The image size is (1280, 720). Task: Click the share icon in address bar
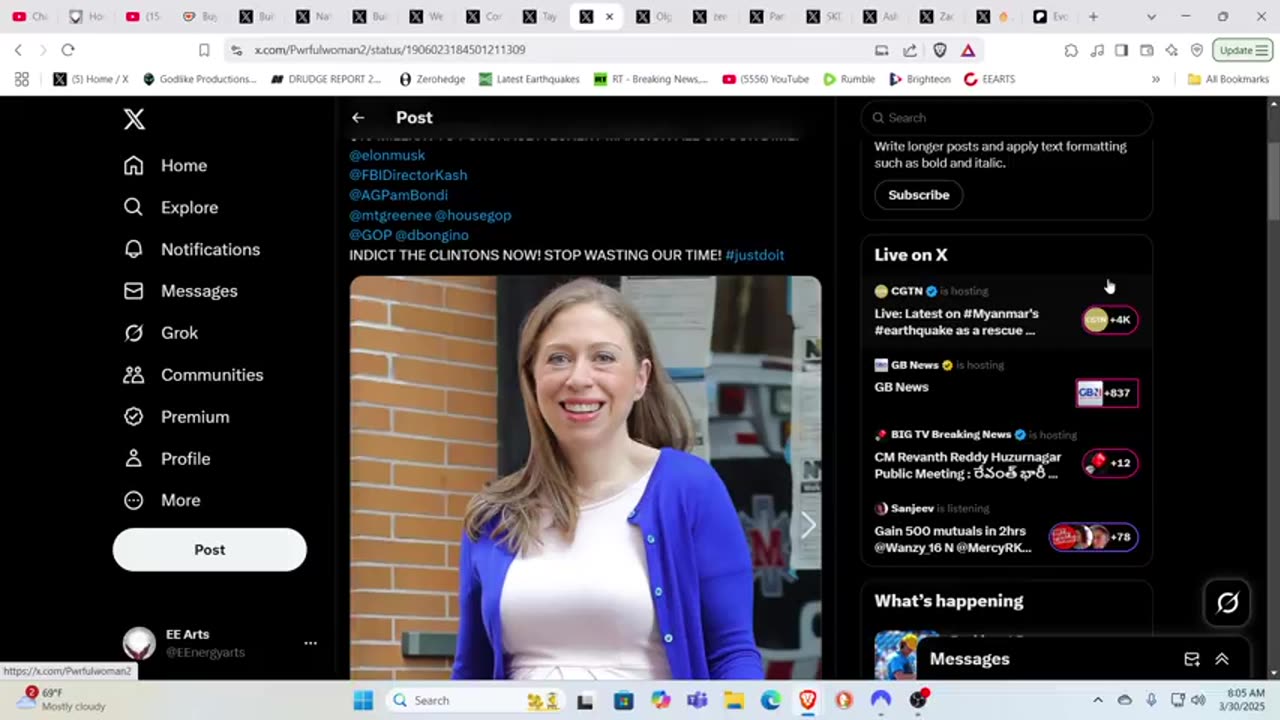click(x=910, y=50)
